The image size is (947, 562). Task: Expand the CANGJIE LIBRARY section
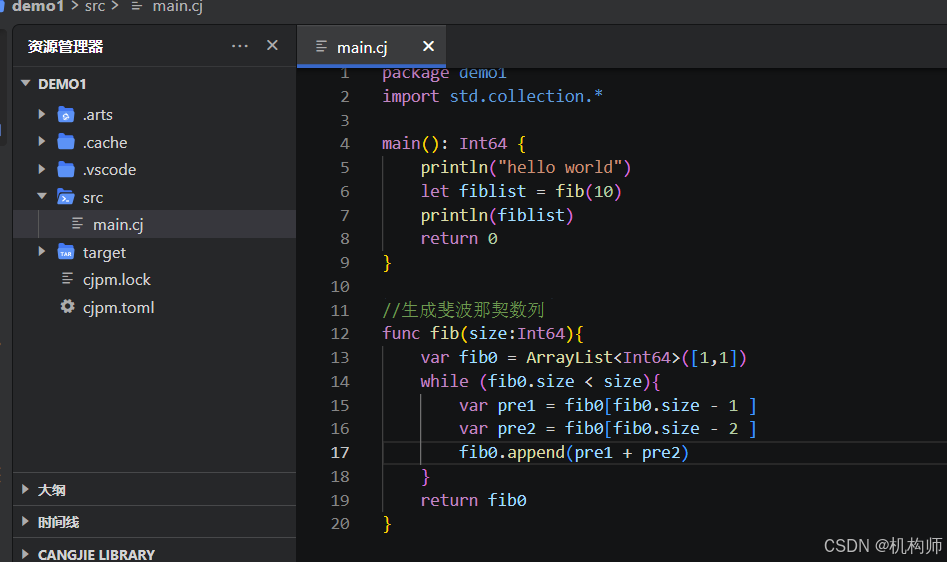click(x=25, y=554)
